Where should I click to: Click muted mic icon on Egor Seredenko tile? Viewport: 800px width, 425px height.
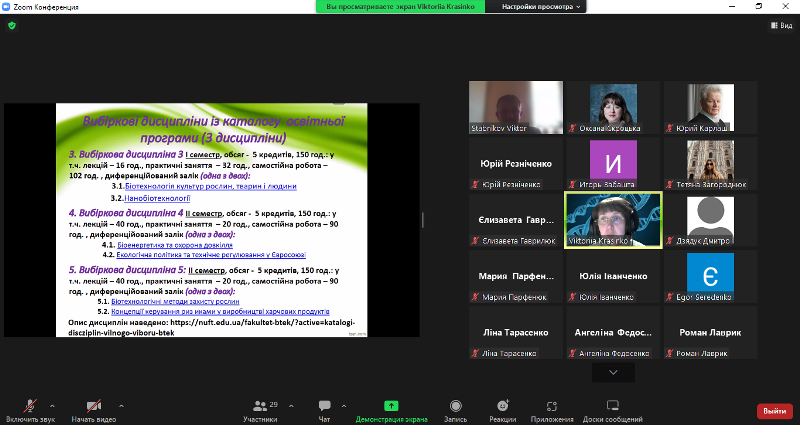pos(670,297)
